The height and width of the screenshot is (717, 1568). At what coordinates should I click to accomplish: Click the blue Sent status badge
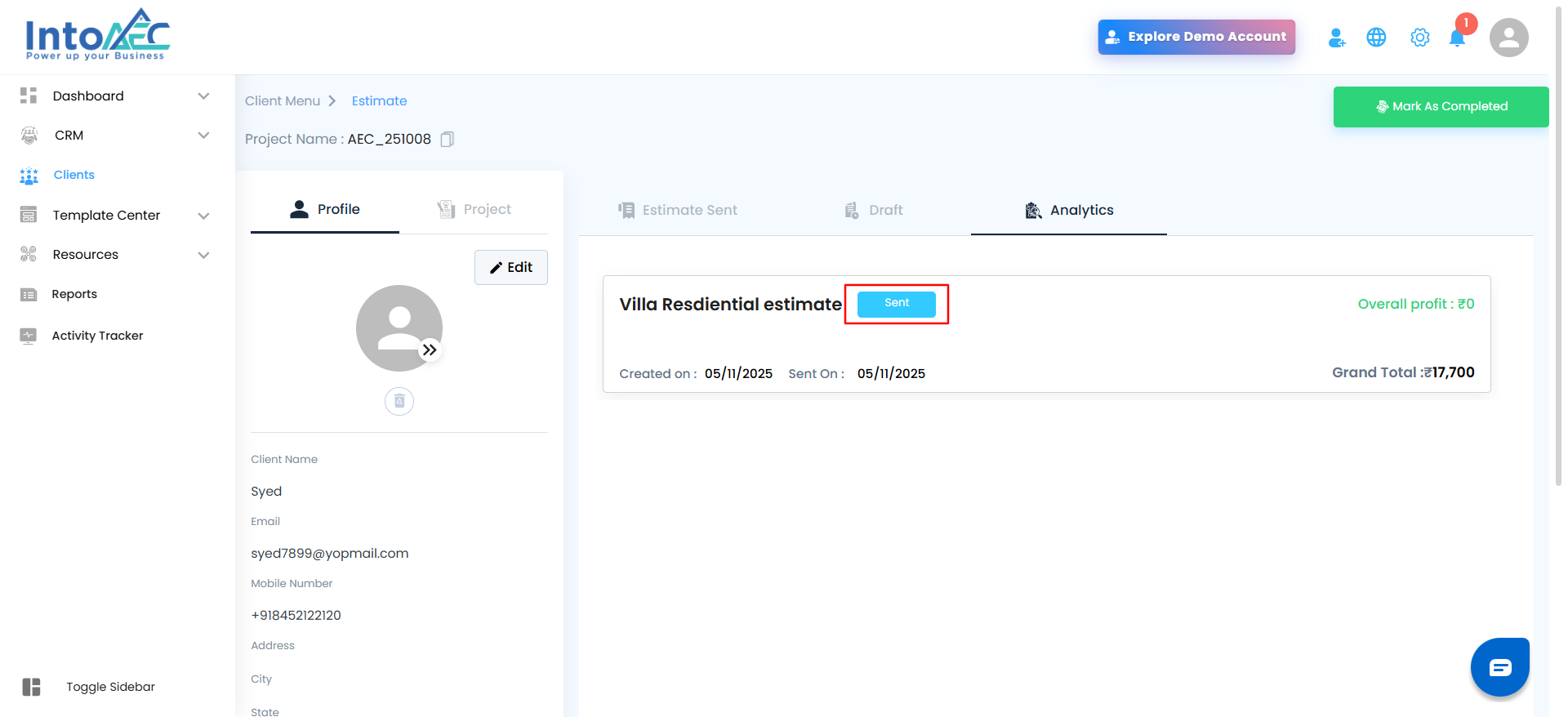tap(896, 304)
